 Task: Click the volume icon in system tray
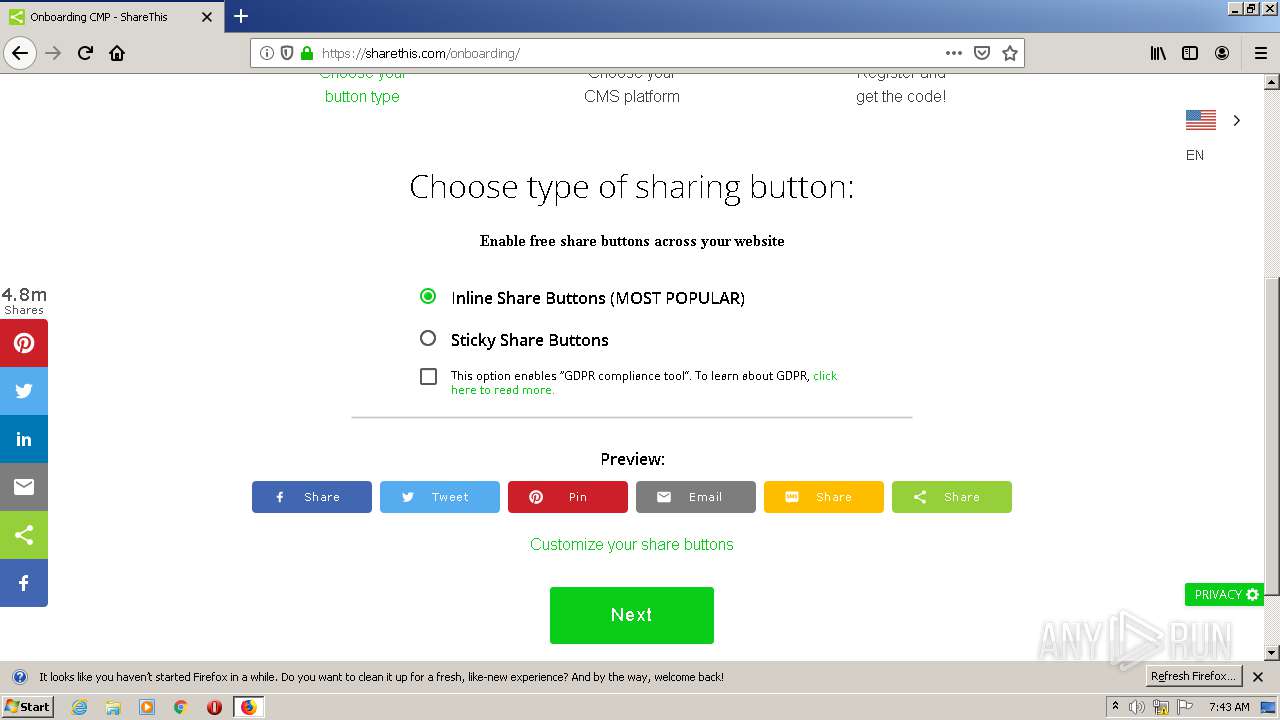tap(1136, 707)
